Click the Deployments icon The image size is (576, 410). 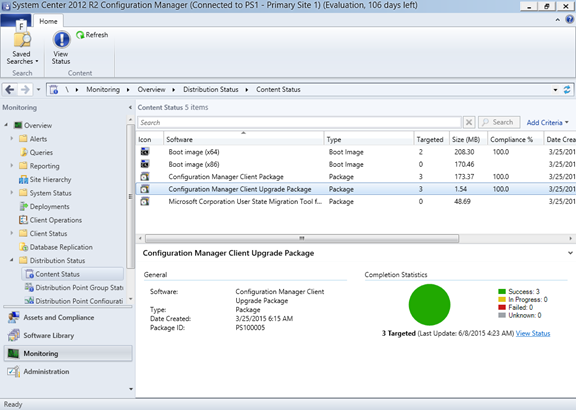(24, 206)
